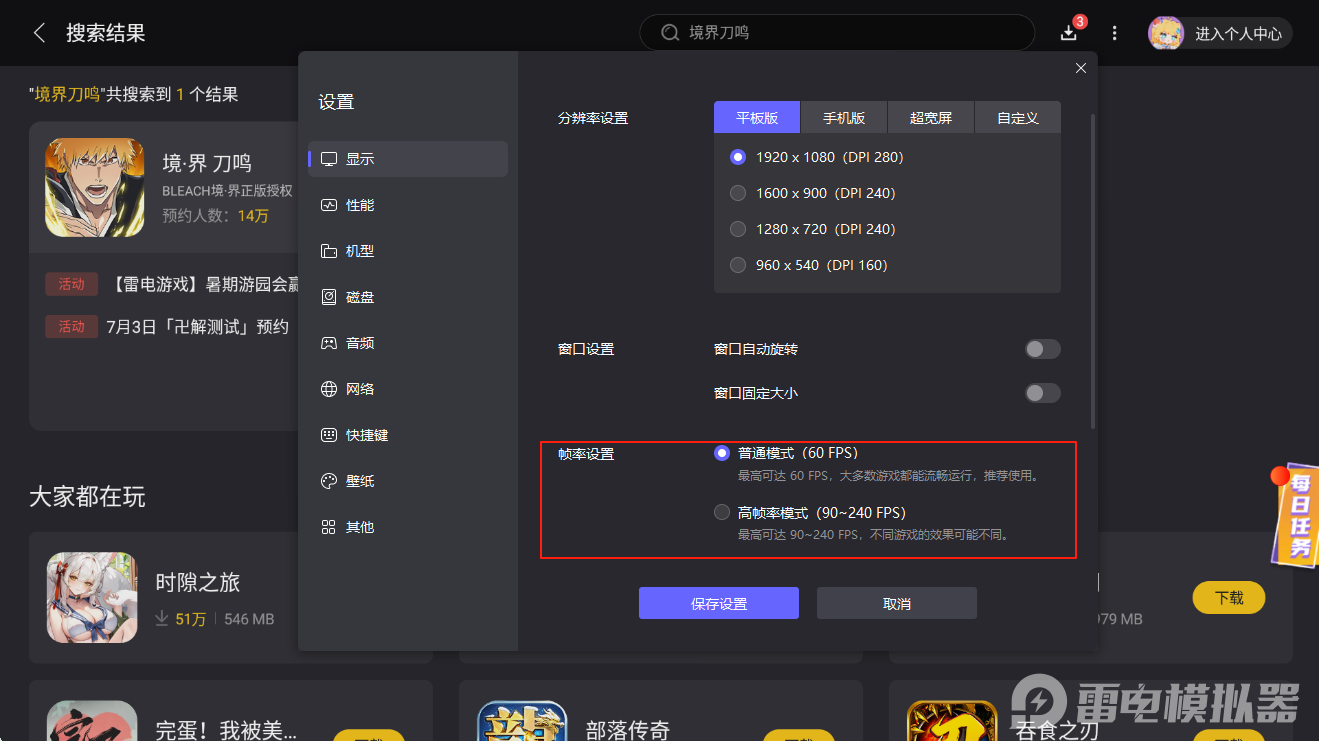Go back using the arrow beside 搜索结果
This screenshot has width=1319, height=741.
tap(40, 33)
